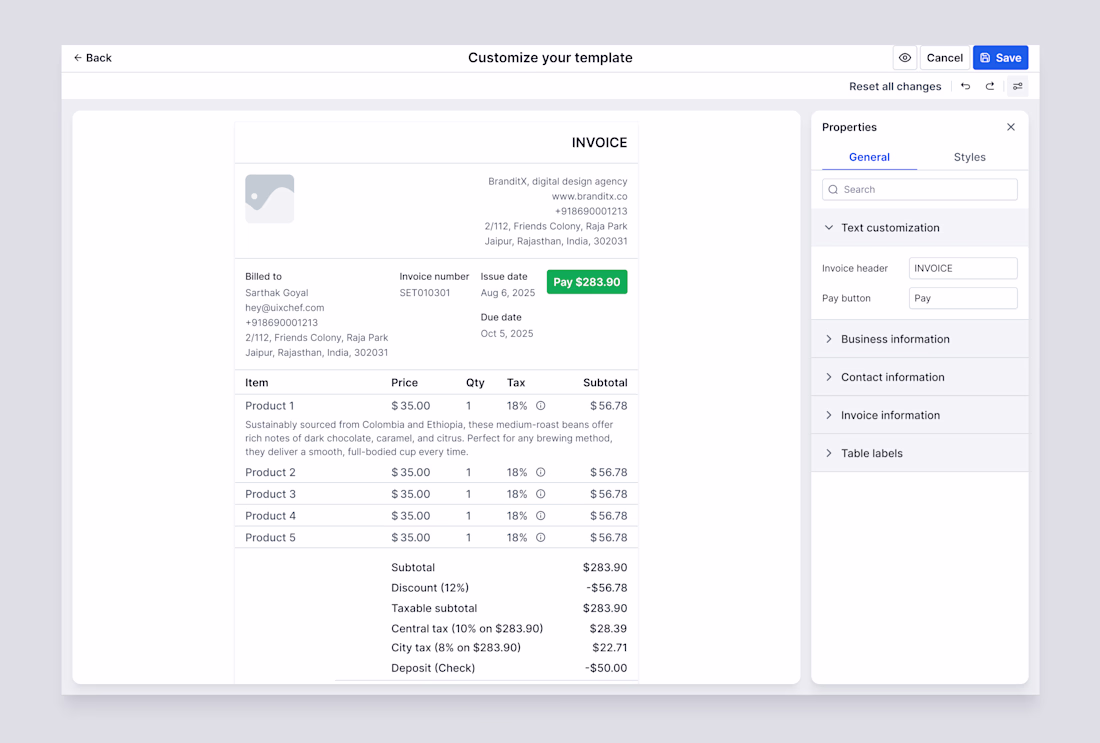The height and width of the screenshot is (743, 1100).
Task: Focus the properties Search field
Action: pos(920,189)
